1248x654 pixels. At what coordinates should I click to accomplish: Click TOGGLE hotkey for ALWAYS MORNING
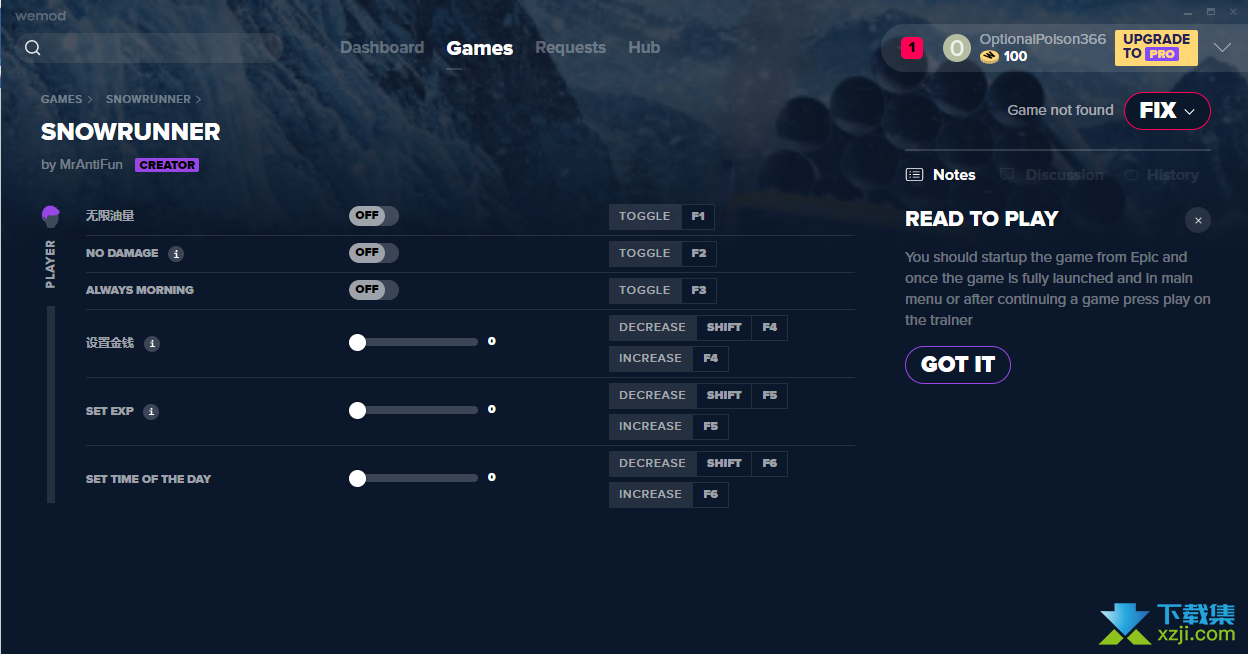[645, 291]
